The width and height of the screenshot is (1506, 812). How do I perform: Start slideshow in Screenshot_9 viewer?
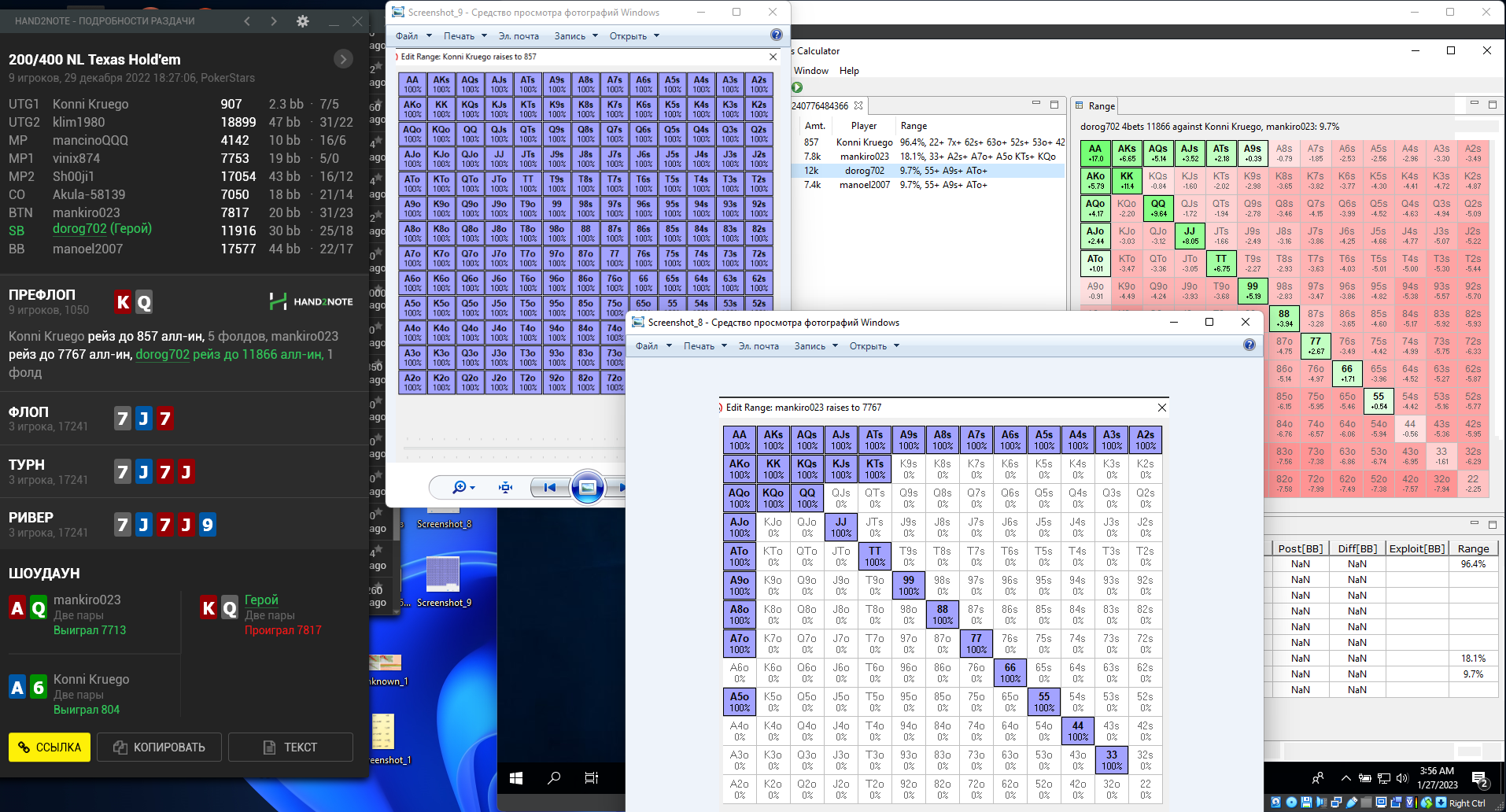click(x=588, y=488)
